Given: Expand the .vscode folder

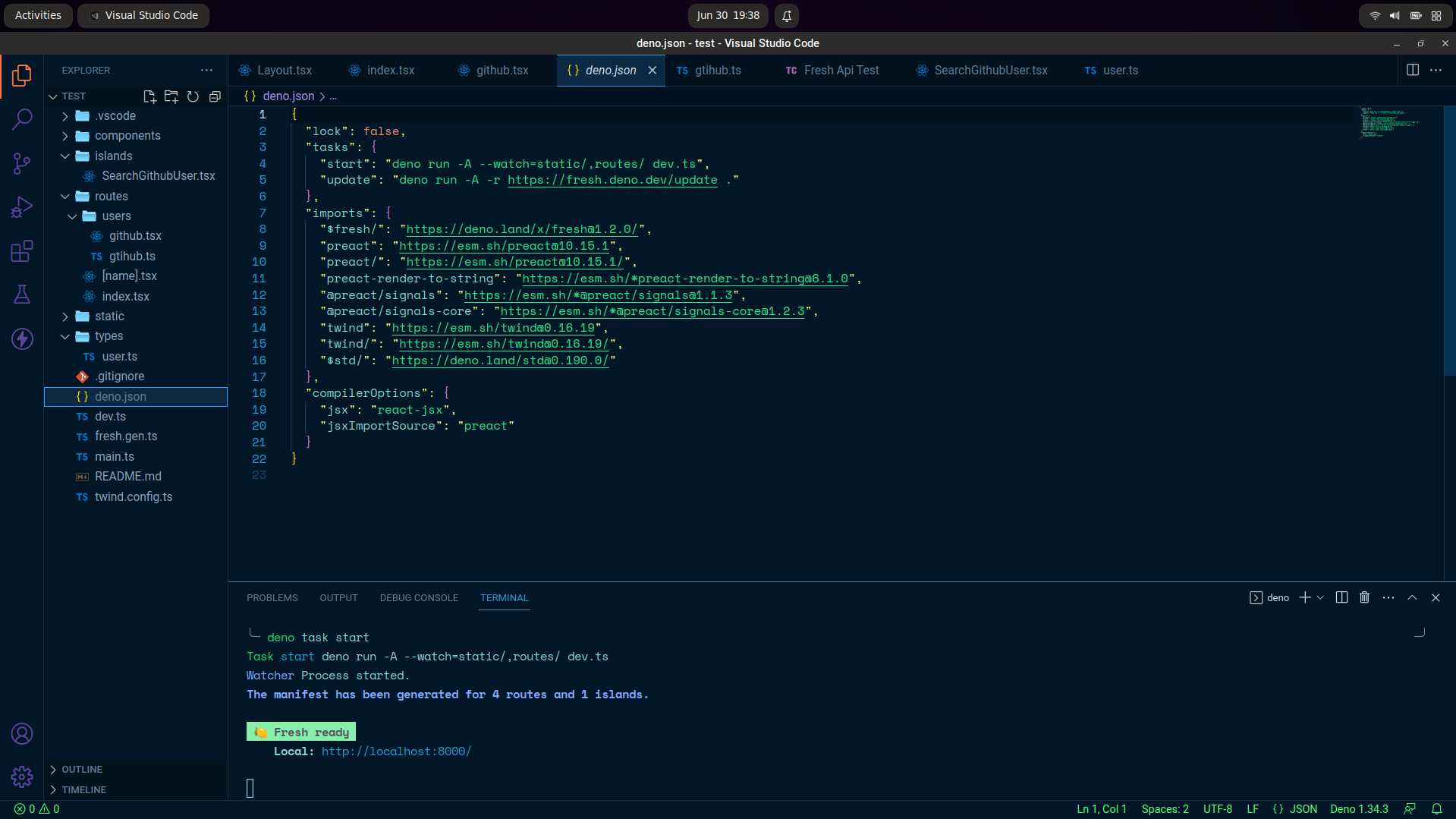Looking at the screenshot, I should pos(135,116).
